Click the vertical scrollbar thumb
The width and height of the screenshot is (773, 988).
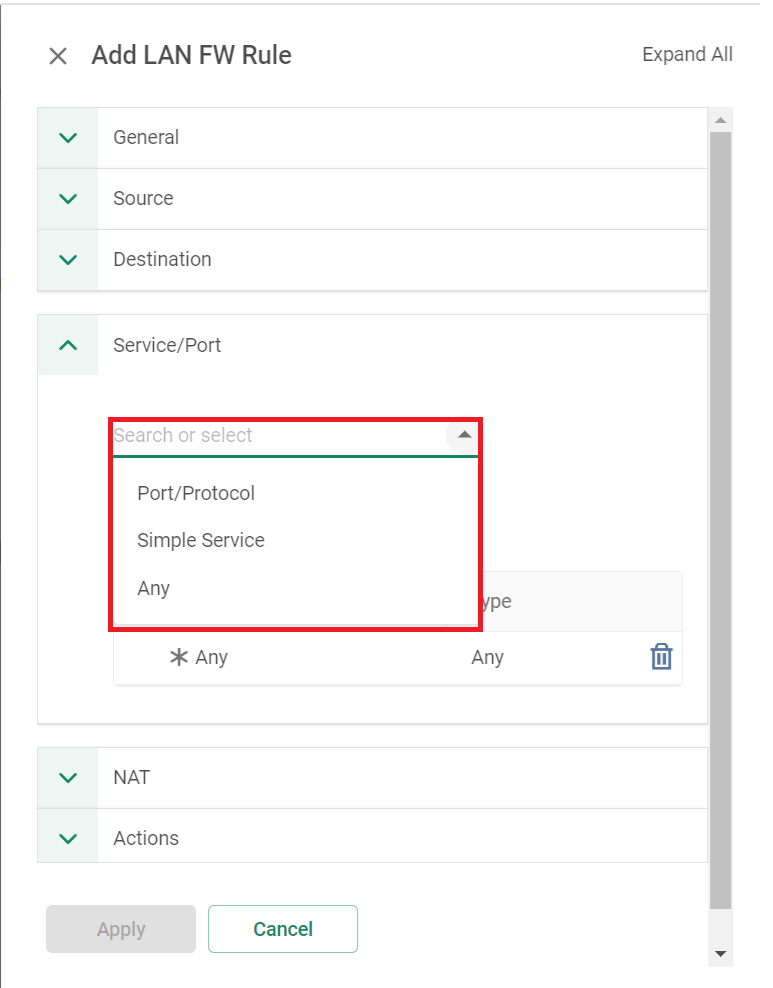[721, 520]
